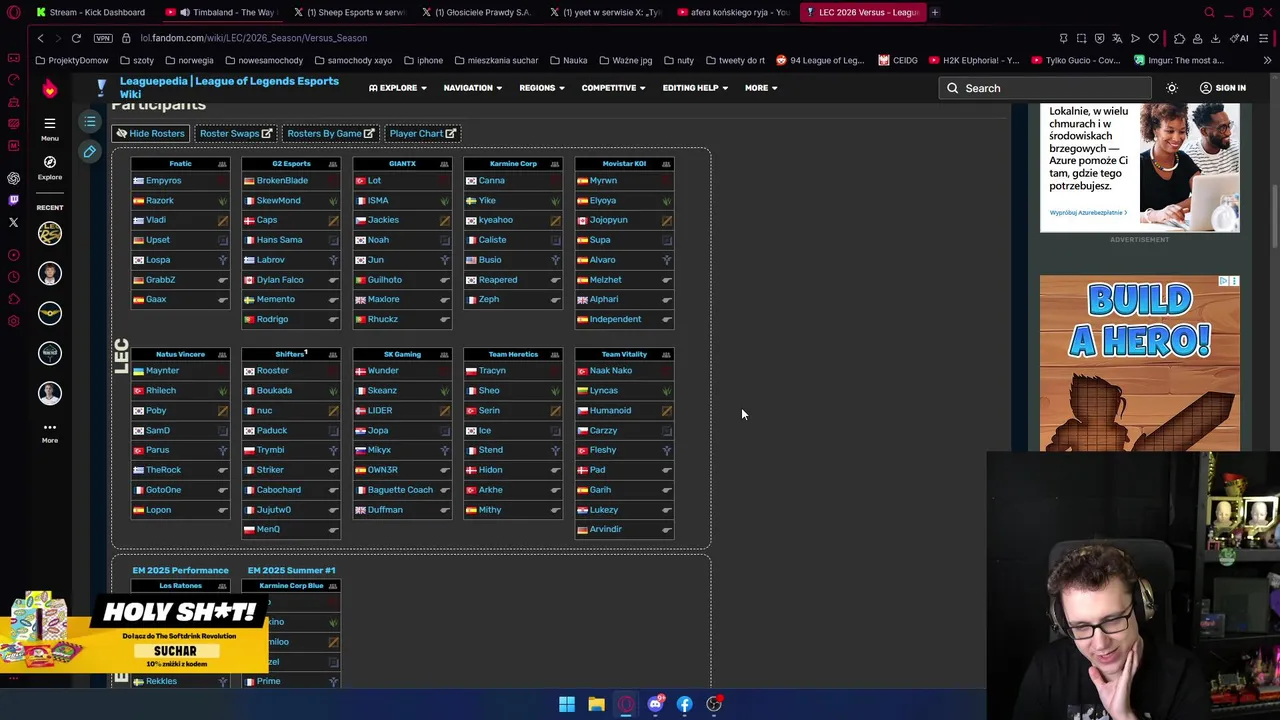
Task: Expand the EDITING HELP dropdown
Action: click(695, 88)
